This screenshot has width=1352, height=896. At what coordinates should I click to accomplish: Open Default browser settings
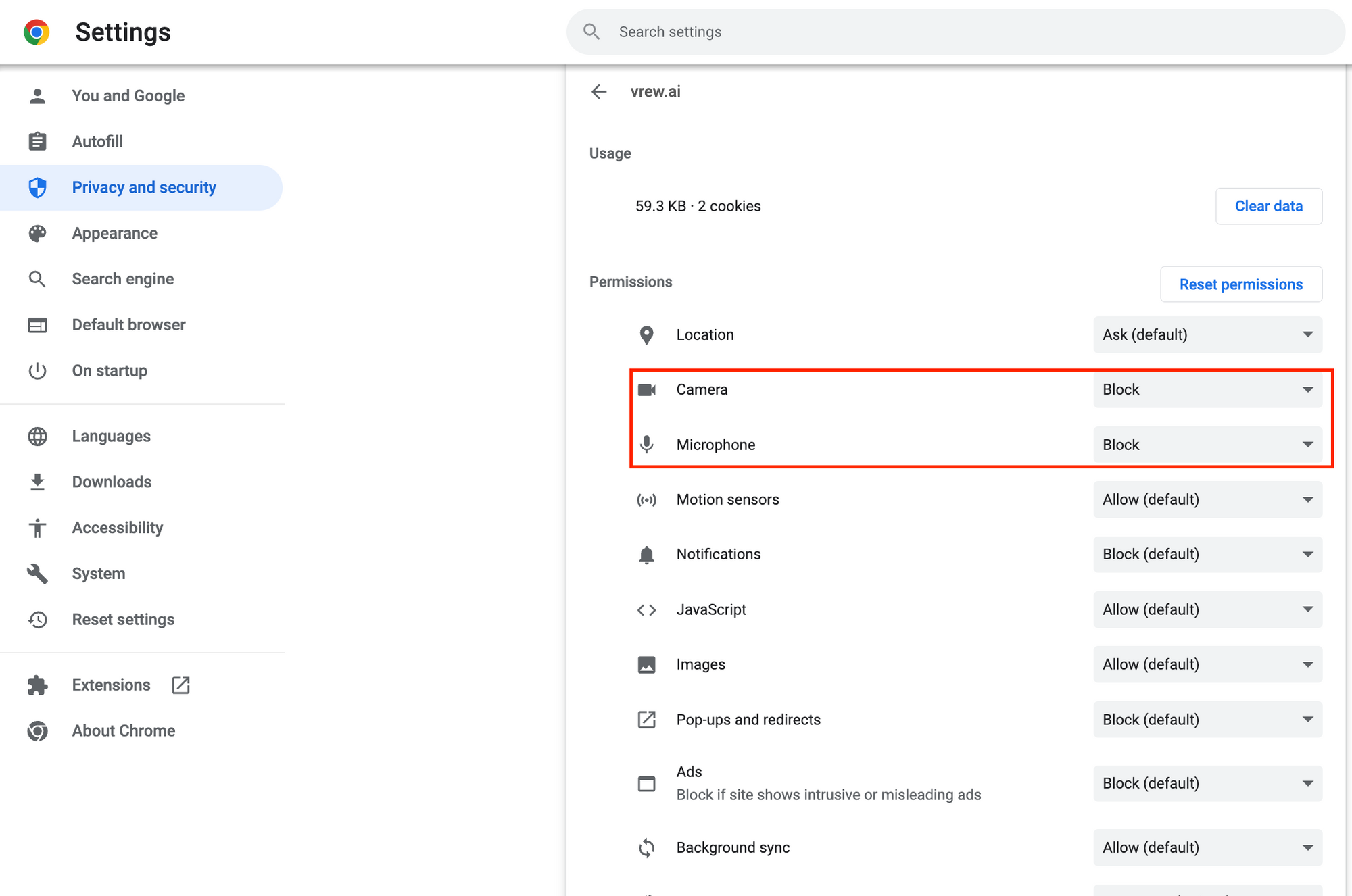click(x=141, y=325)
